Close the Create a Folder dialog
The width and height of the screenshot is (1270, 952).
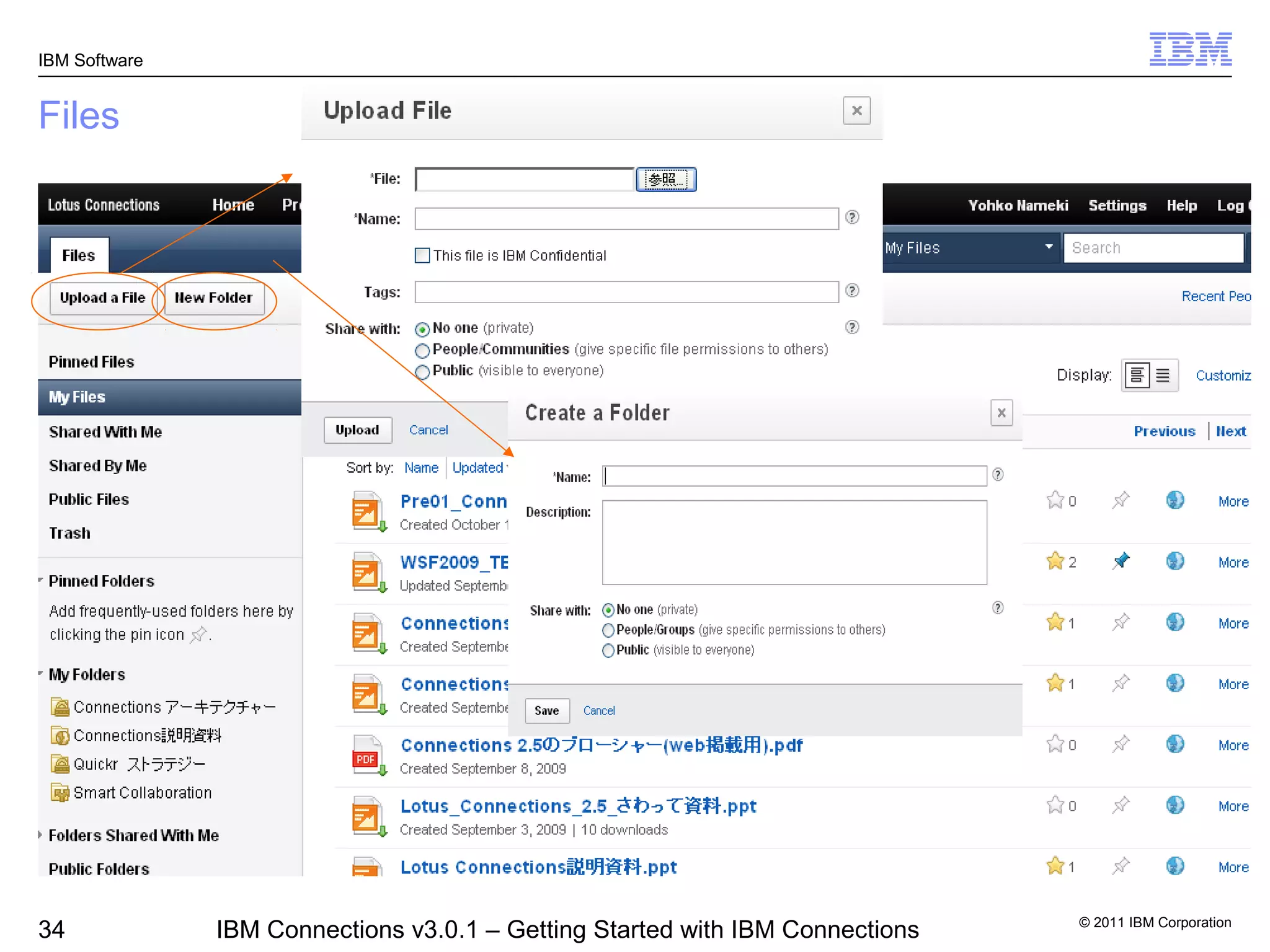click(x=1001, y=413)
